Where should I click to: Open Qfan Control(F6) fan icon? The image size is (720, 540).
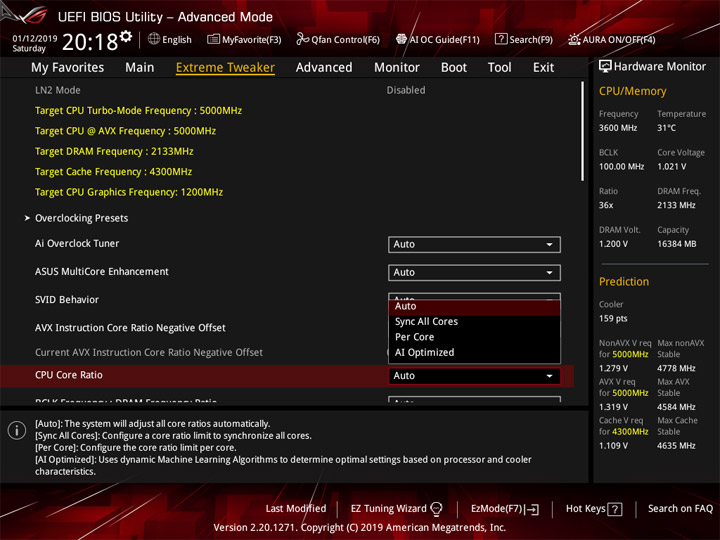(x=302, y=39)
